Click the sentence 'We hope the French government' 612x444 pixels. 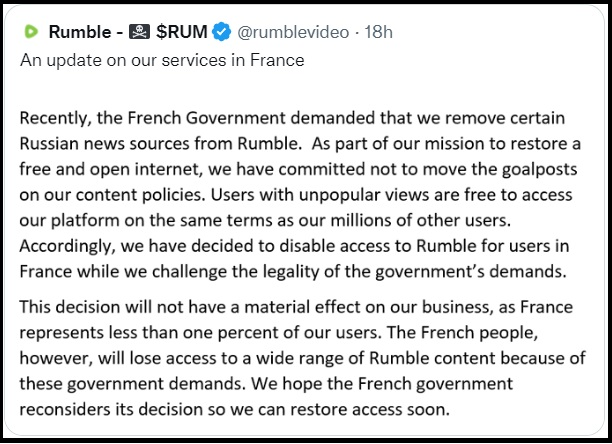pos(350,384)
